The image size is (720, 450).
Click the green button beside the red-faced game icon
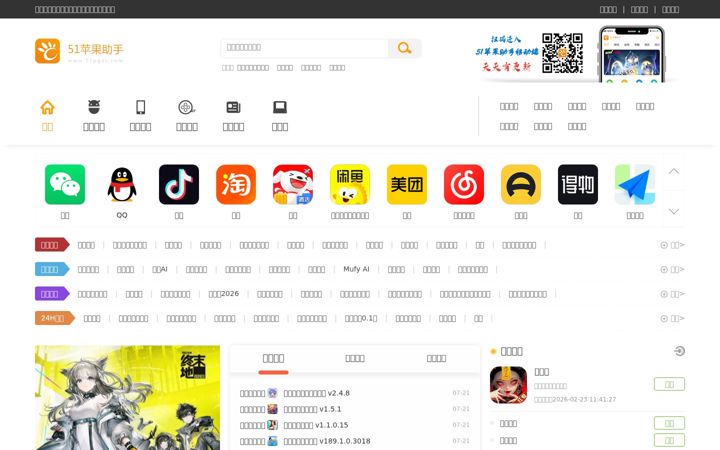pyautogui.click(x=669, y=384)
